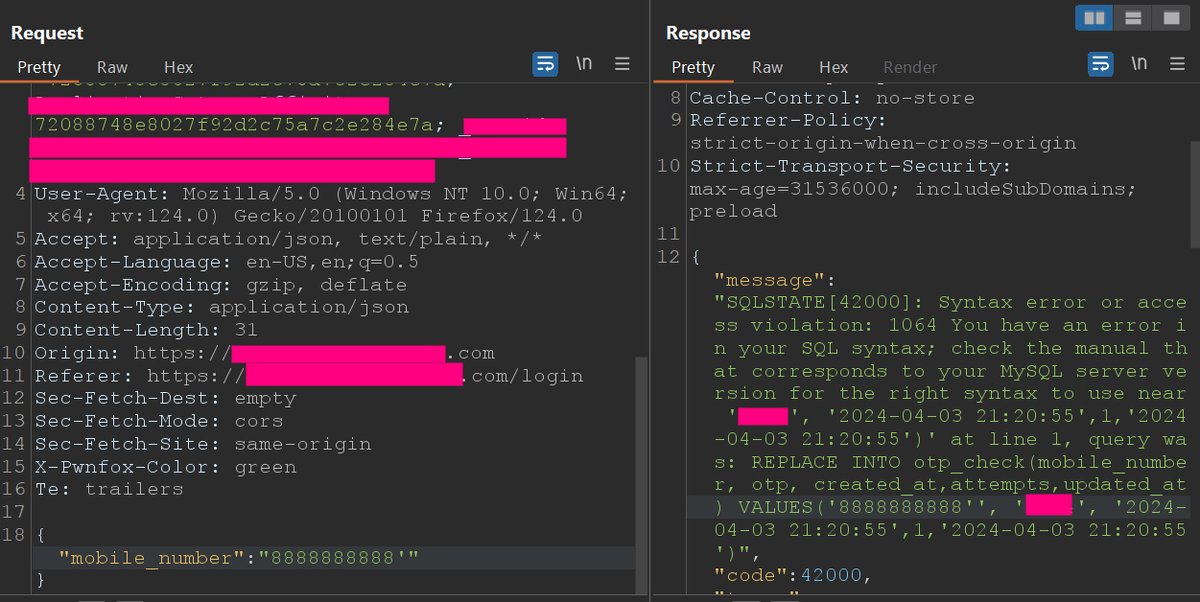Click line number 10 in the Response gutter
Screen dimensions: 1200x602
[667, 165]
